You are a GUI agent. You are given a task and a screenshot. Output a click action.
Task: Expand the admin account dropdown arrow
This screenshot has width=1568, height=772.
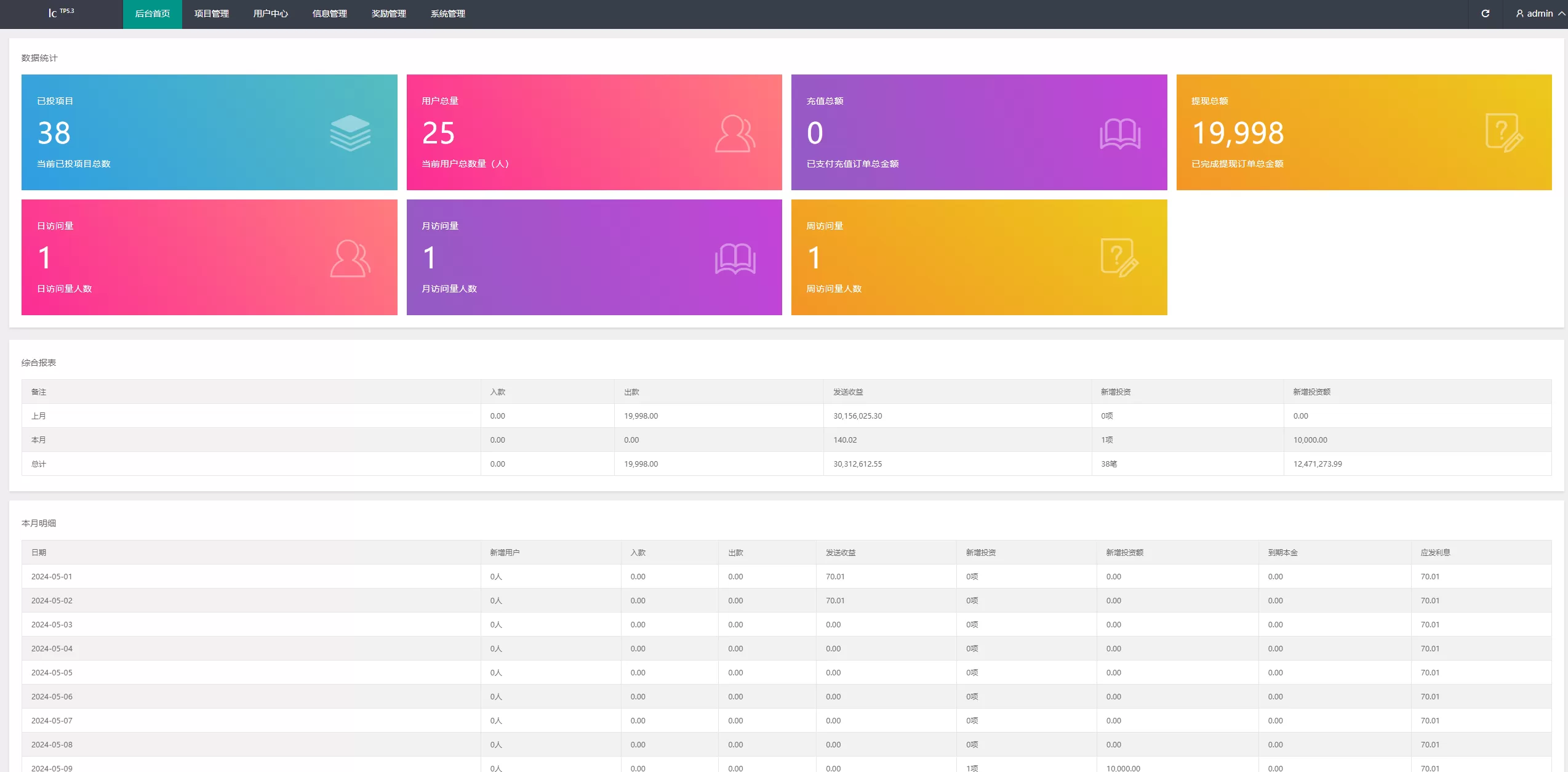pyautogui.click(x=1561, y=14)
